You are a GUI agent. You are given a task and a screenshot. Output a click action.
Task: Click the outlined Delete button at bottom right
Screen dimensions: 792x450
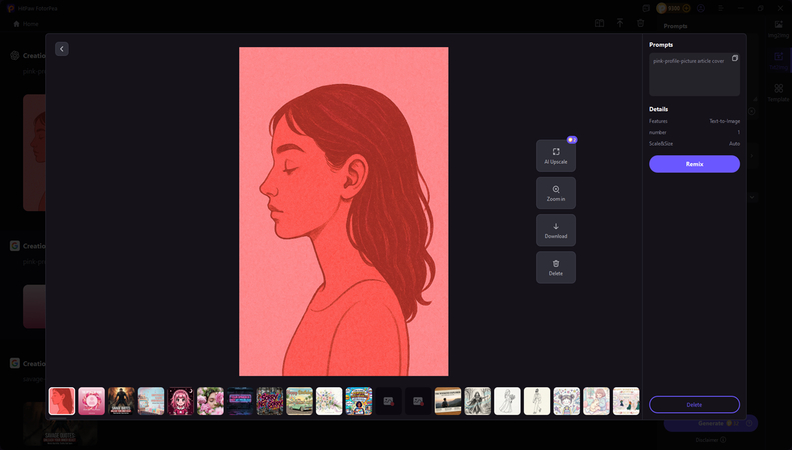694,404
